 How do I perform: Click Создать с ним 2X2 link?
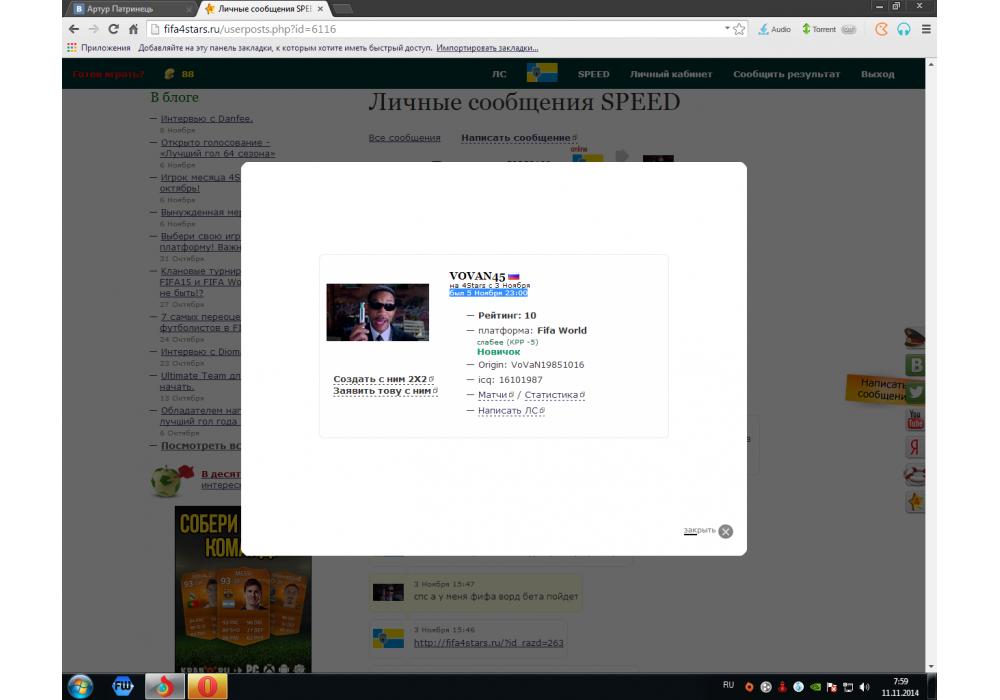click(380, 380)
